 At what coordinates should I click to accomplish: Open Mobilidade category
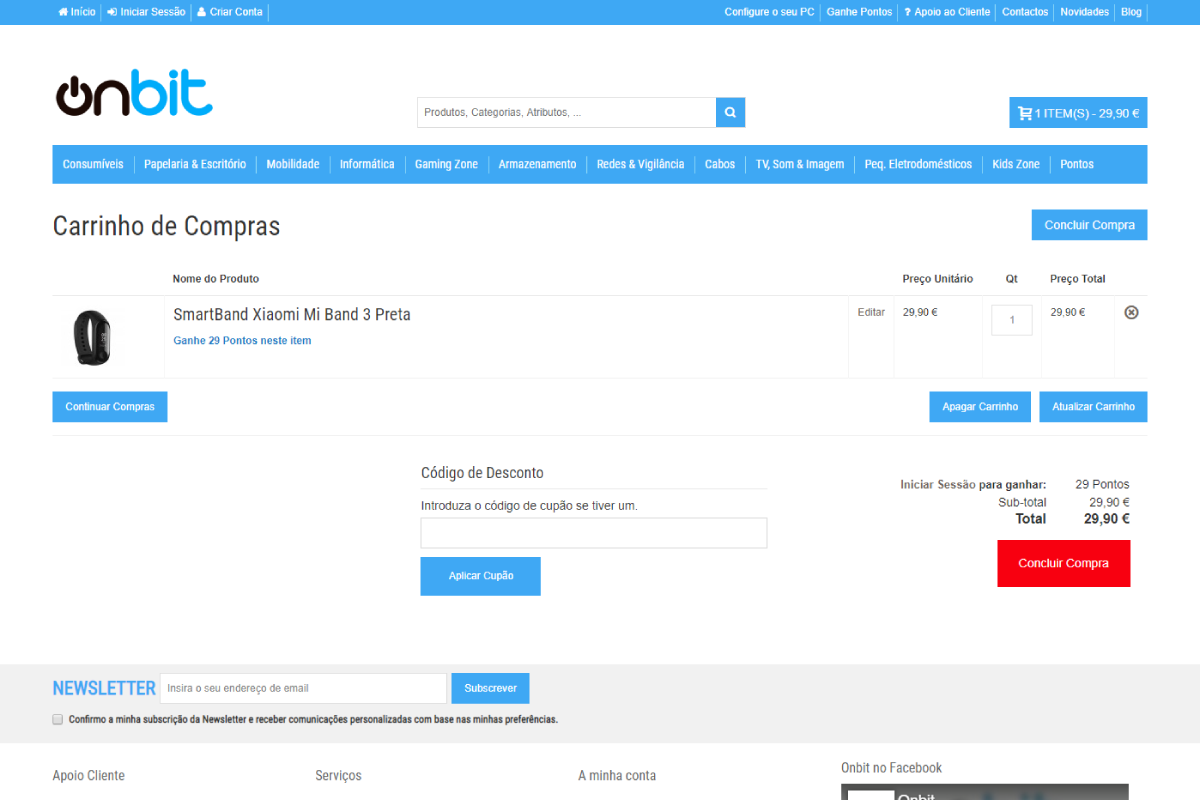pos(293,164)
